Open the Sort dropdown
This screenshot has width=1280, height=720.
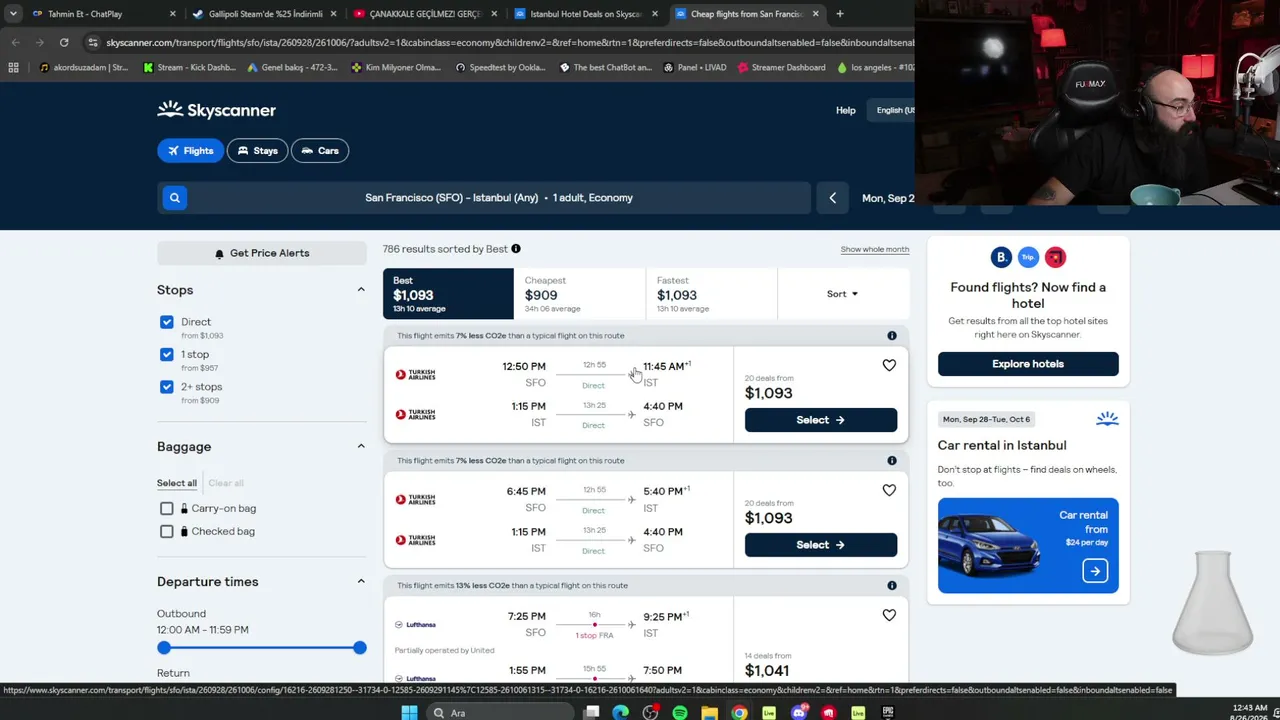coord(842,294)
